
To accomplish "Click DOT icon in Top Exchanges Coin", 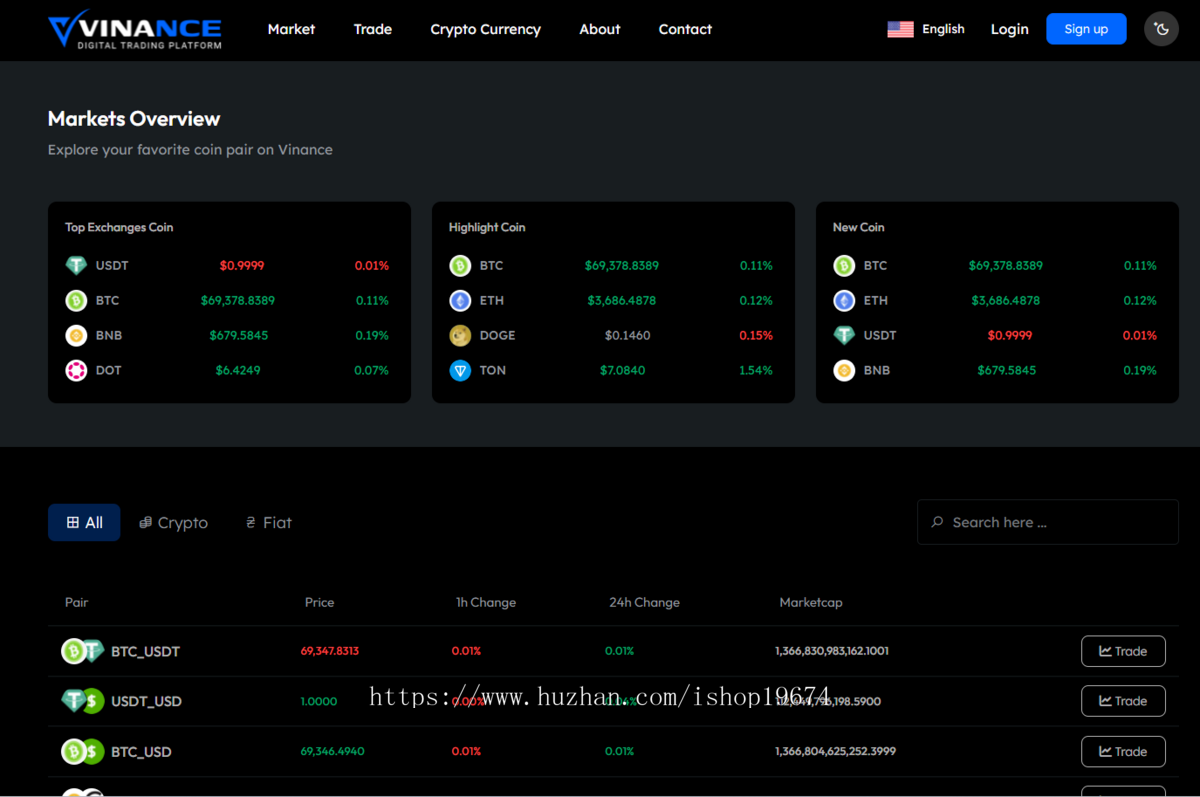I will tap(76, 370).
